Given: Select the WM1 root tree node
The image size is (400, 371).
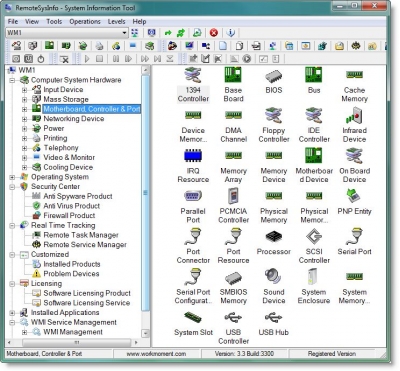Looking at the screenshot, I should coord(27,70).
